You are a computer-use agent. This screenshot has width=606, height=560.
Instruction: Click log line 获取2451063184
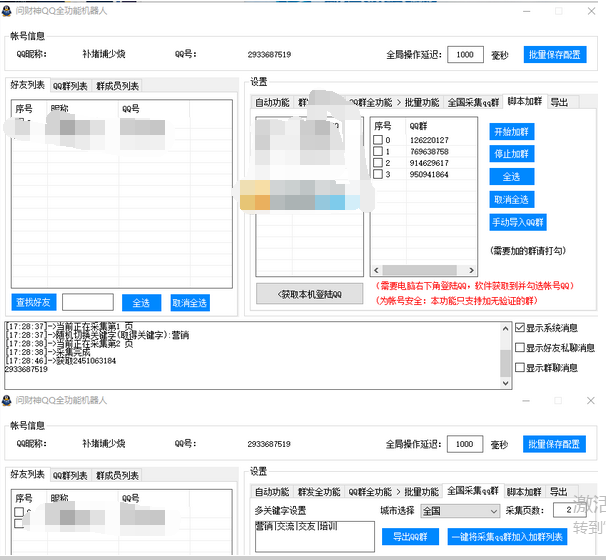[60, 361]
